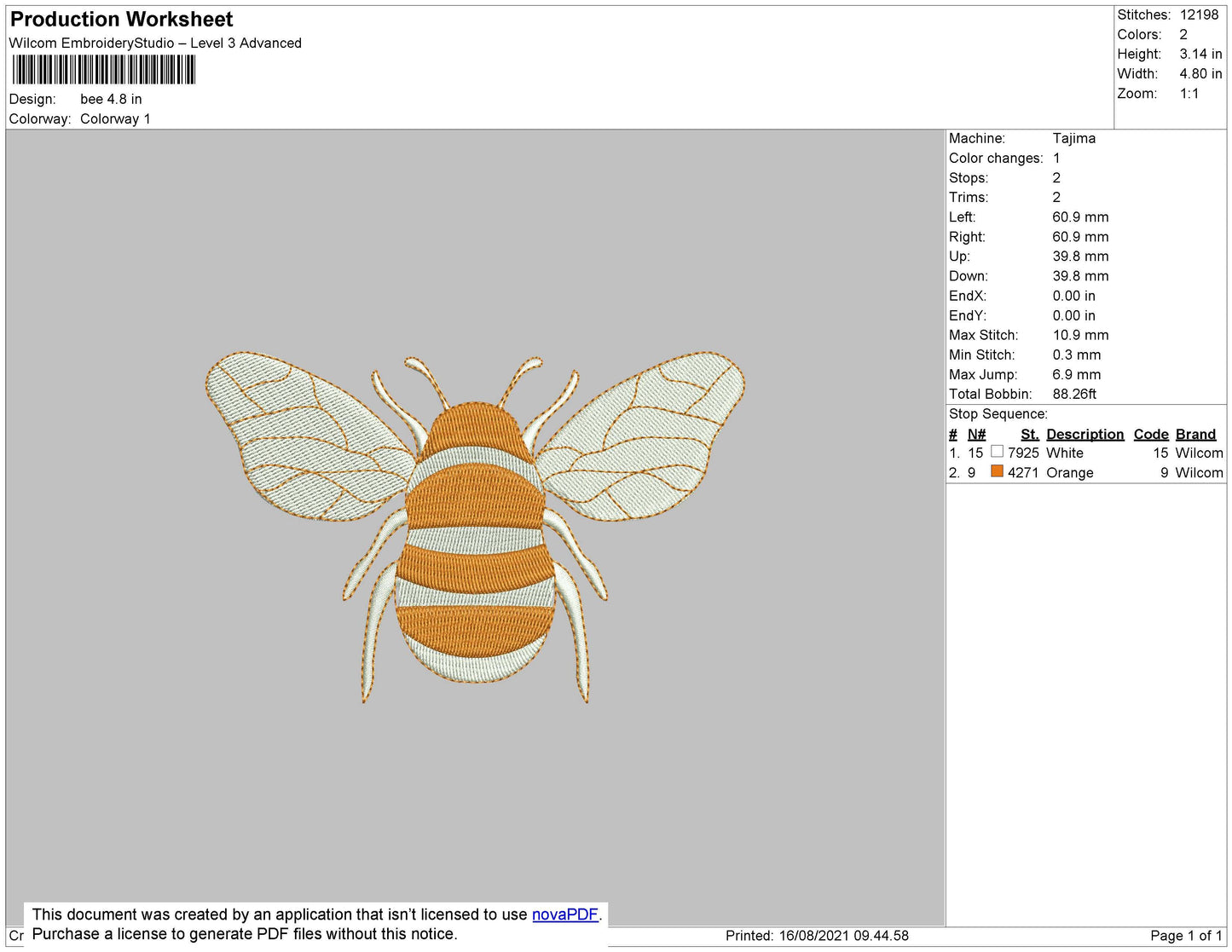Click the 'Wilcom' brand in Orange row
Image resolution: width=1232 pixels, height=952 pixels.
tap(1199, 472)
